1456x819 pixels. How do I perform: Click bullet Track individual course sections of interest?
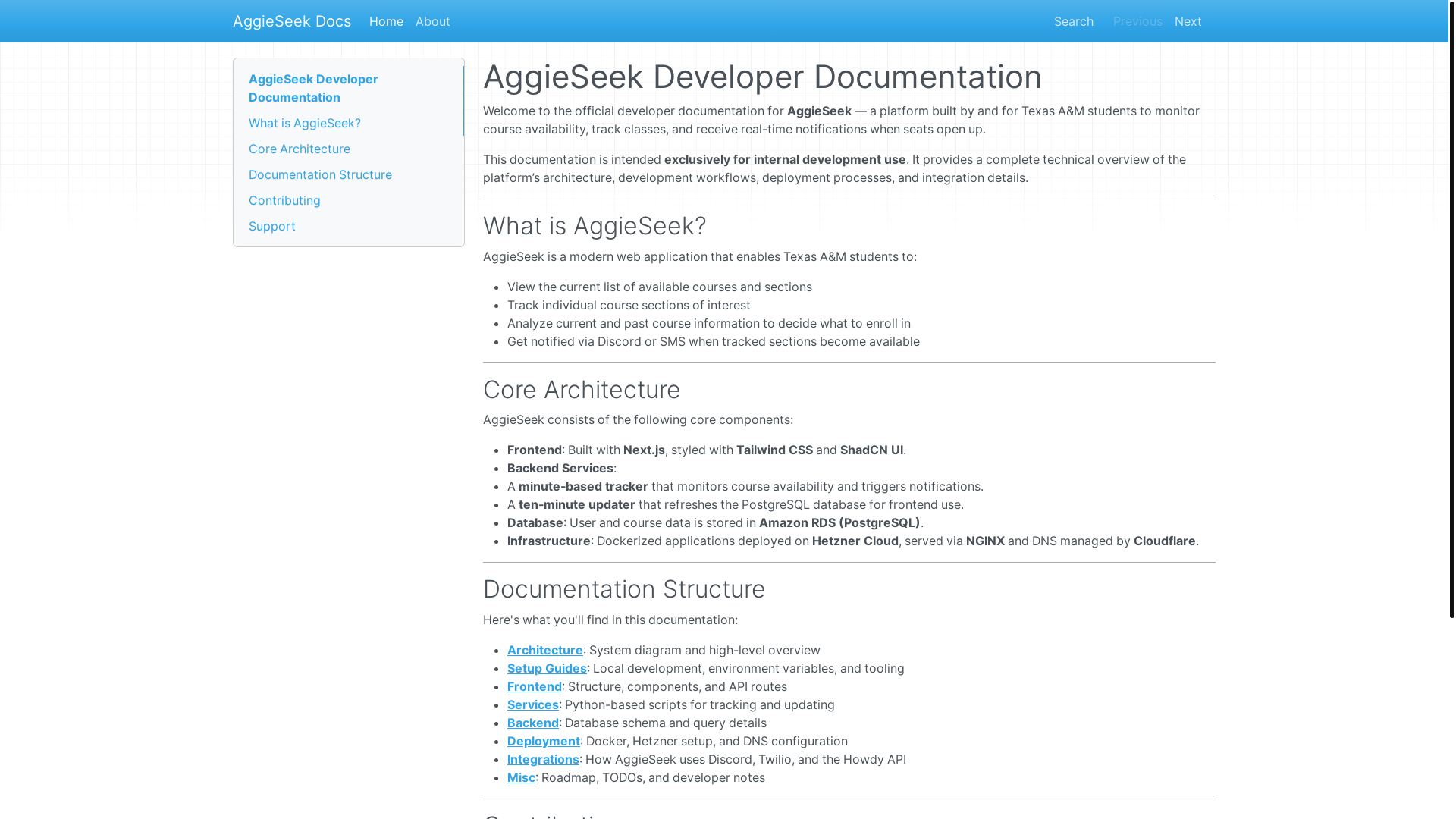[x=629, y=305]
